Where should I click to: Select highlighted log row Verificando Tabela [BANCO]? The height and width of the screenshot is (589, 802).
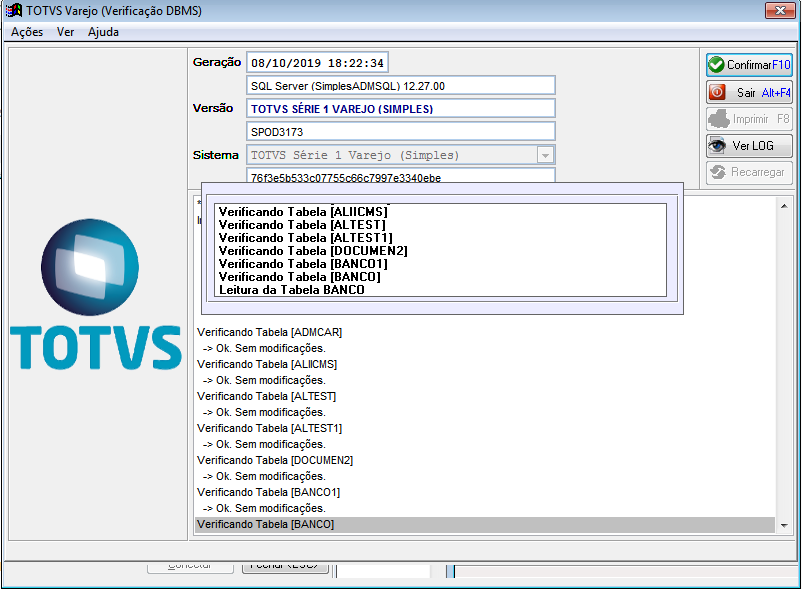point(485,524)
